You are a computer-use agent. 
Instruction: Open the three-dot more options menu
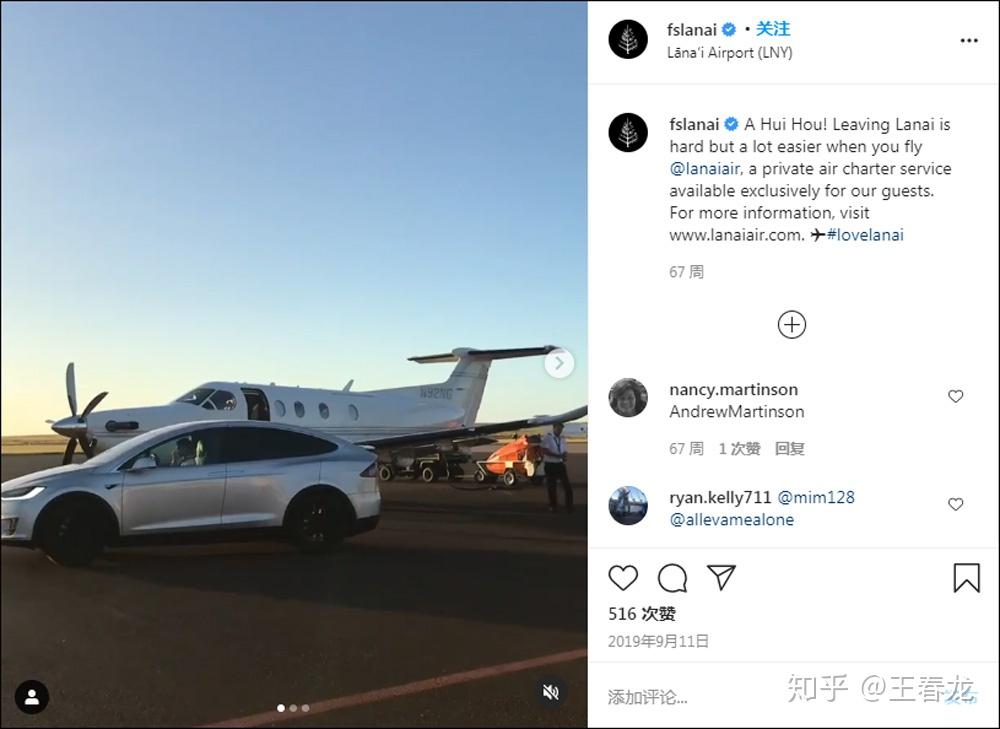tap(969, 41)
